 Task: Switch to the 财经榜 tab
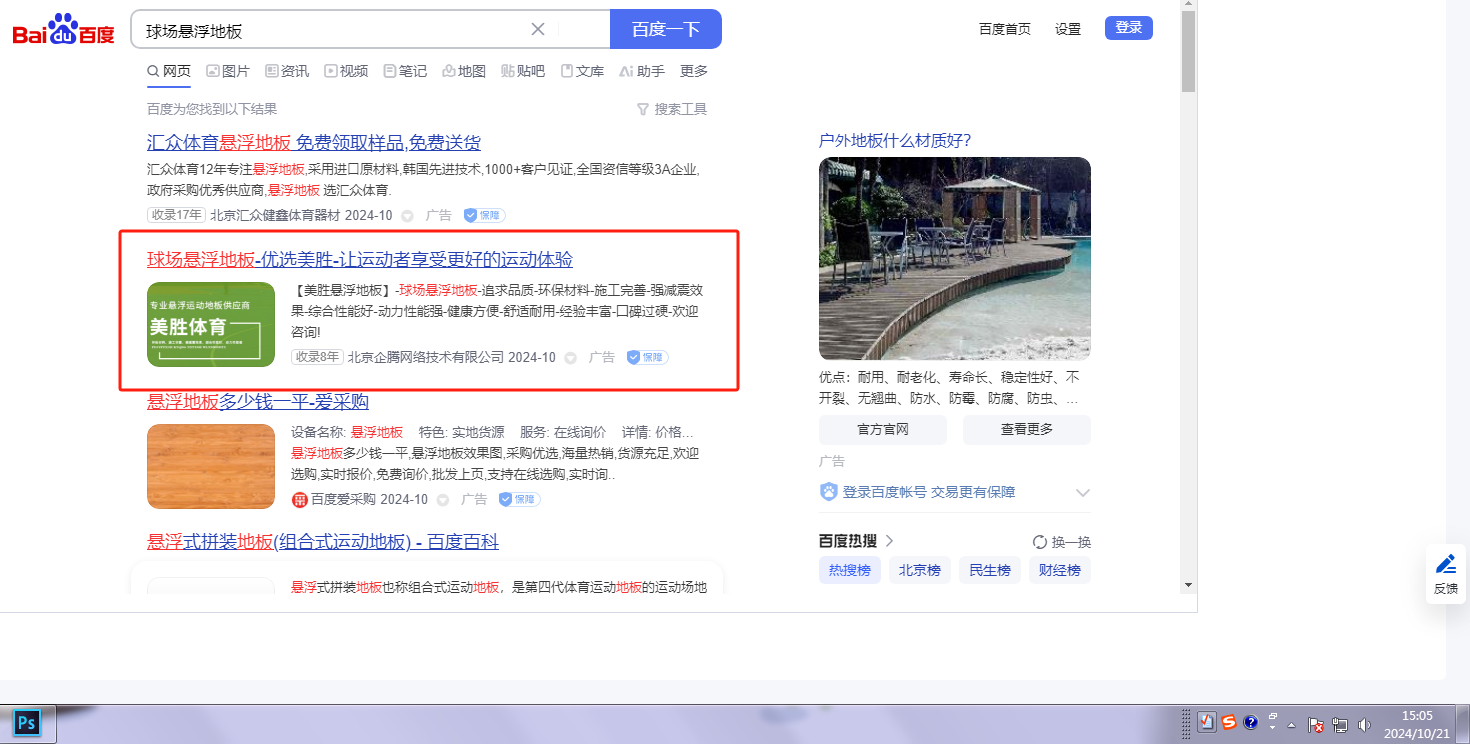click(1060, 571)
